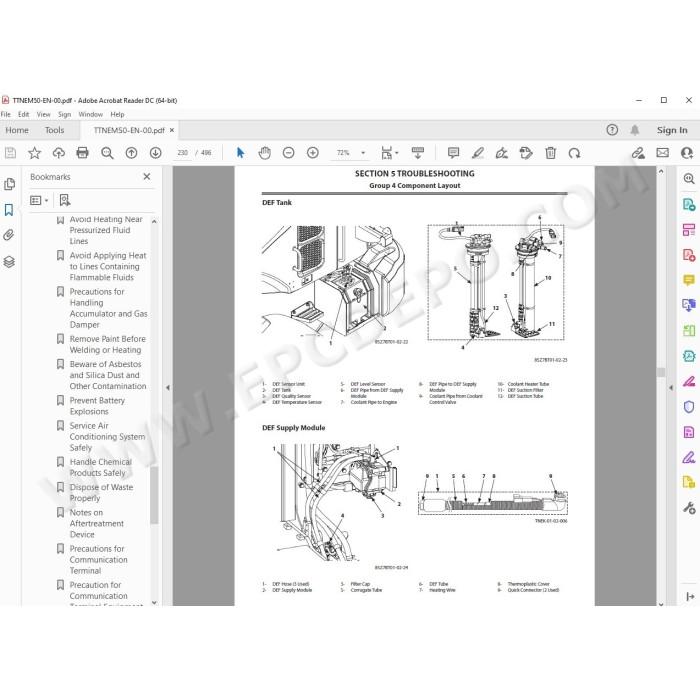Zoom in with plus icon
700x700 pixels.
312,153
